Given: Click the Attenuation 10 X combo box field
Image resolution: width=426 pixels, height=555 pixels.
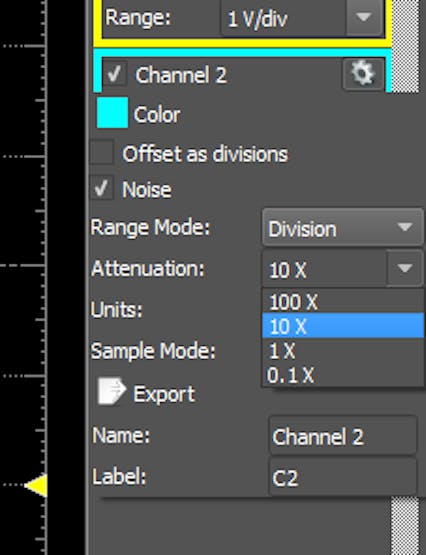Looking at the screenshot, I should pyautogui.click(x=324, y=269).
